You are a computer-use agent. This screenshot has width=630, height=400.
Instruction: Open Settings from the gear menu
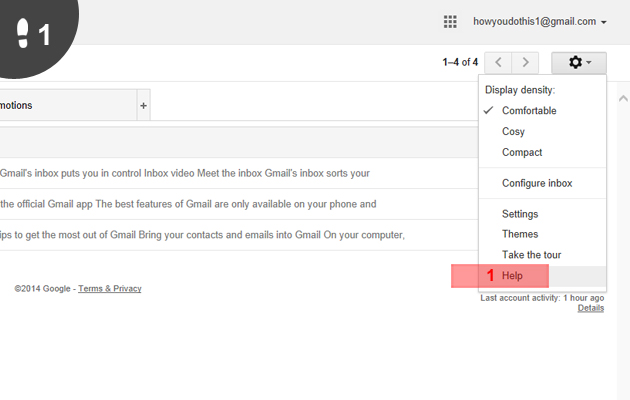pyautogui.click(x=542, y=214)
